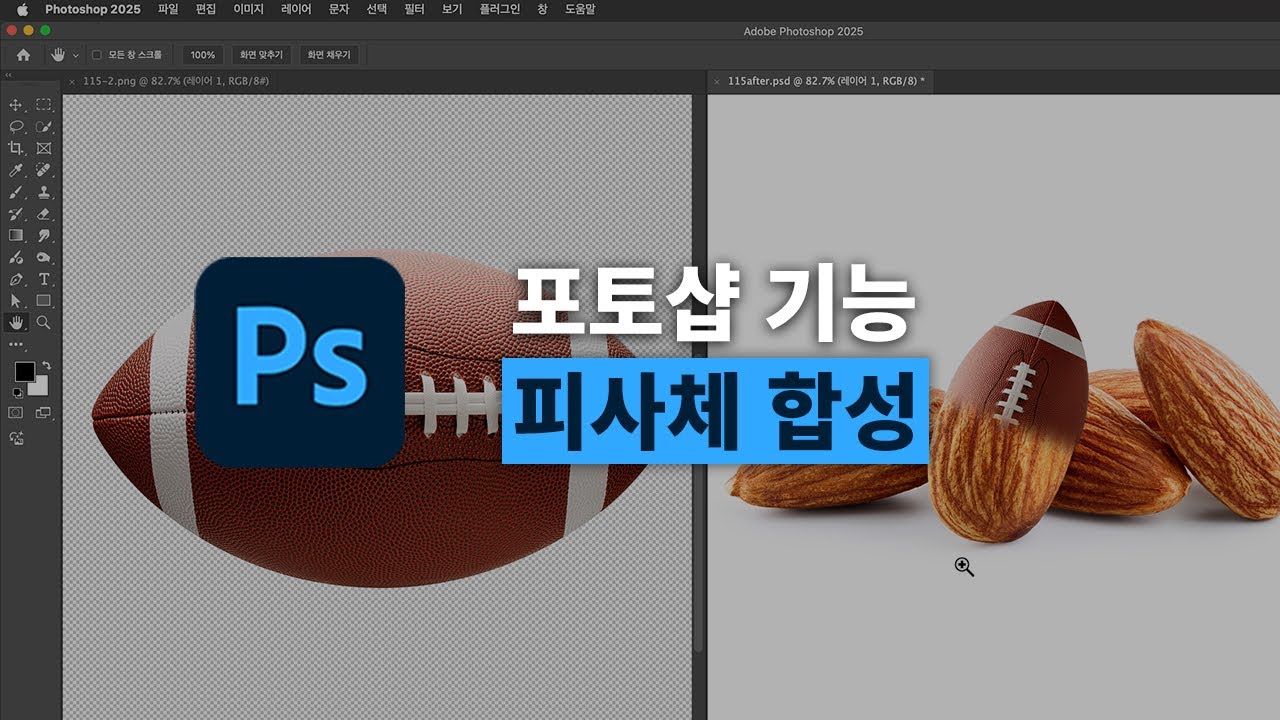Viewport: 1280px width, 720px height.
Task: Select the Frame tool
Action: pos(44,148)
